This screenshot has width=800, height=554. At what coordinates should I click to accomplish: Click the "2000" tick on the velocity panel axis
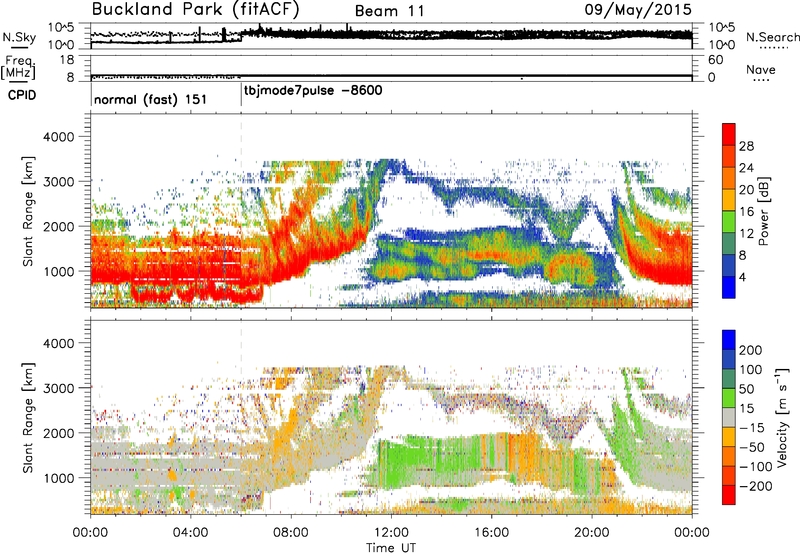click(x=59, y=433)
